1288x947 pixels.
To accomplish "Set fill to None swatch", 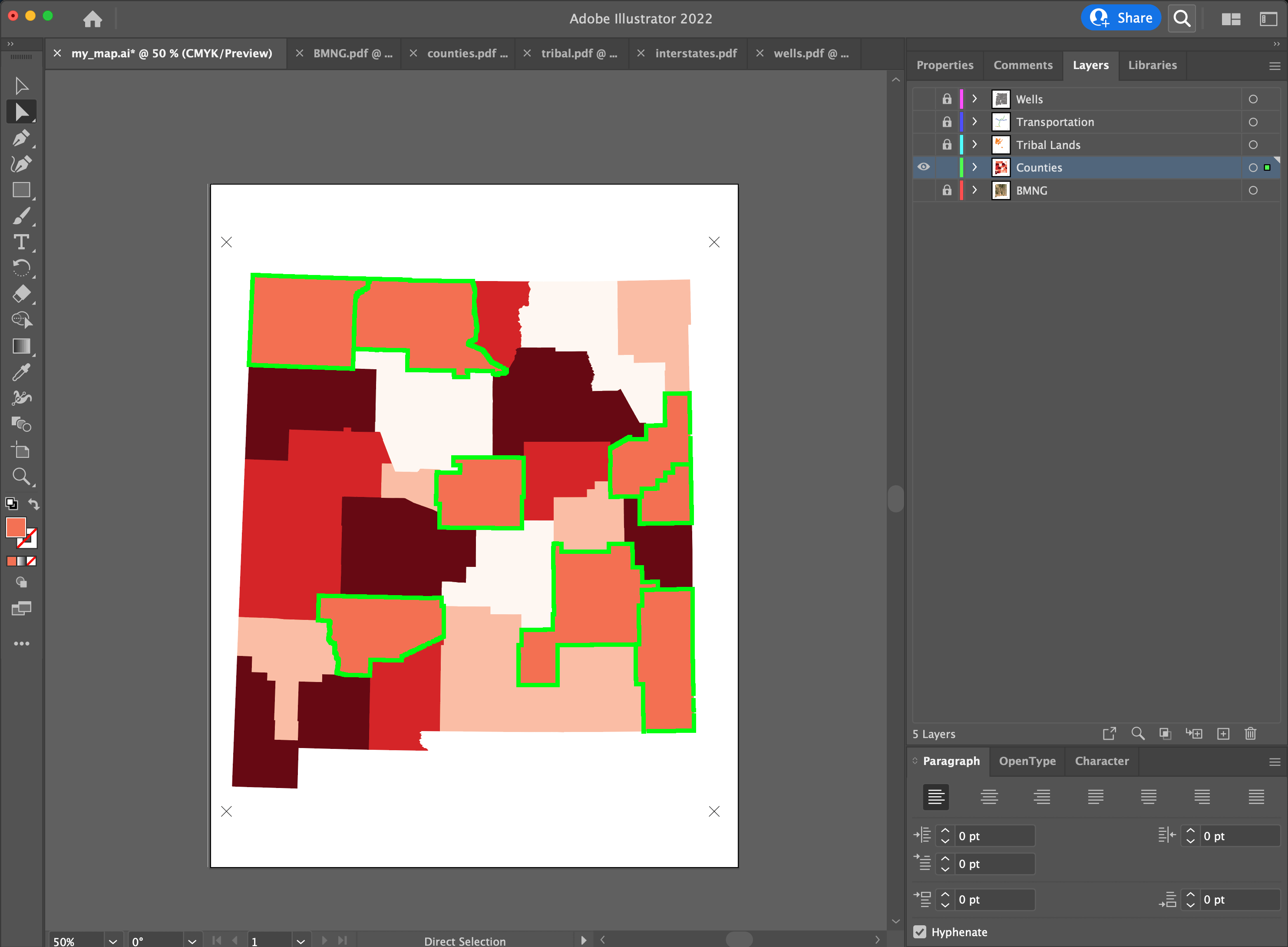I will pos(32,561).
